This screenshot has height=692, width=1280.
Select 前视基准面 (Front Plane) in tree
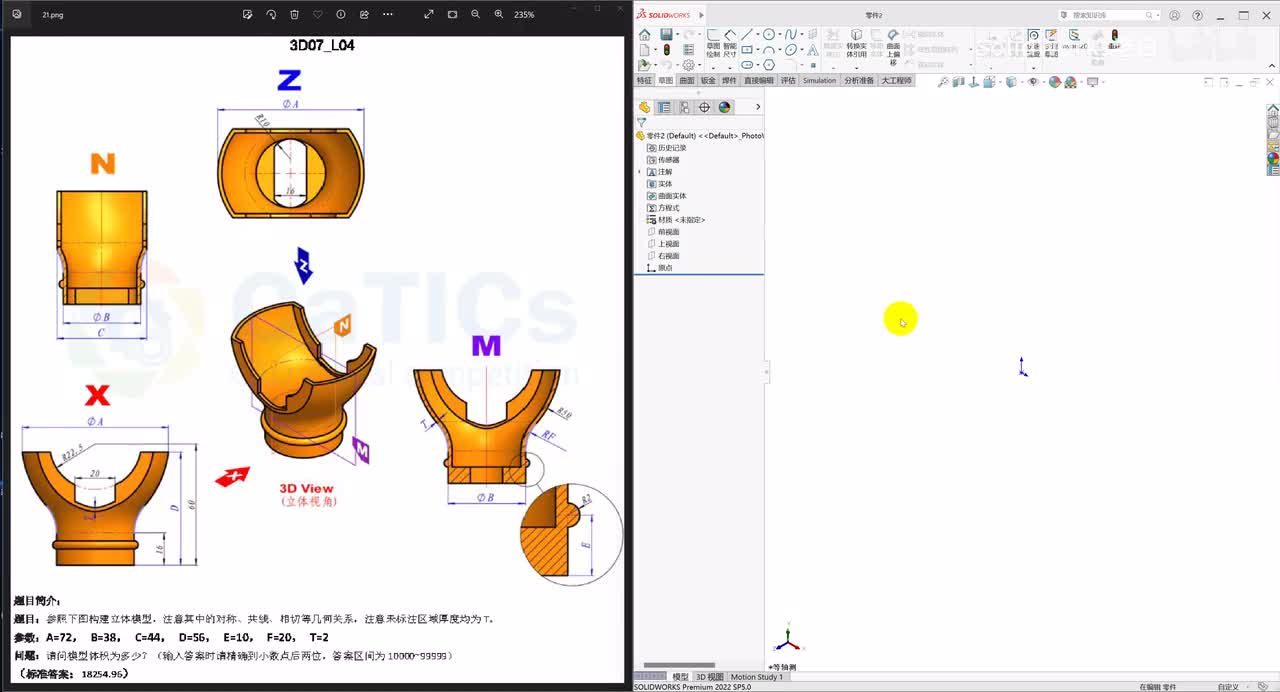668,232
